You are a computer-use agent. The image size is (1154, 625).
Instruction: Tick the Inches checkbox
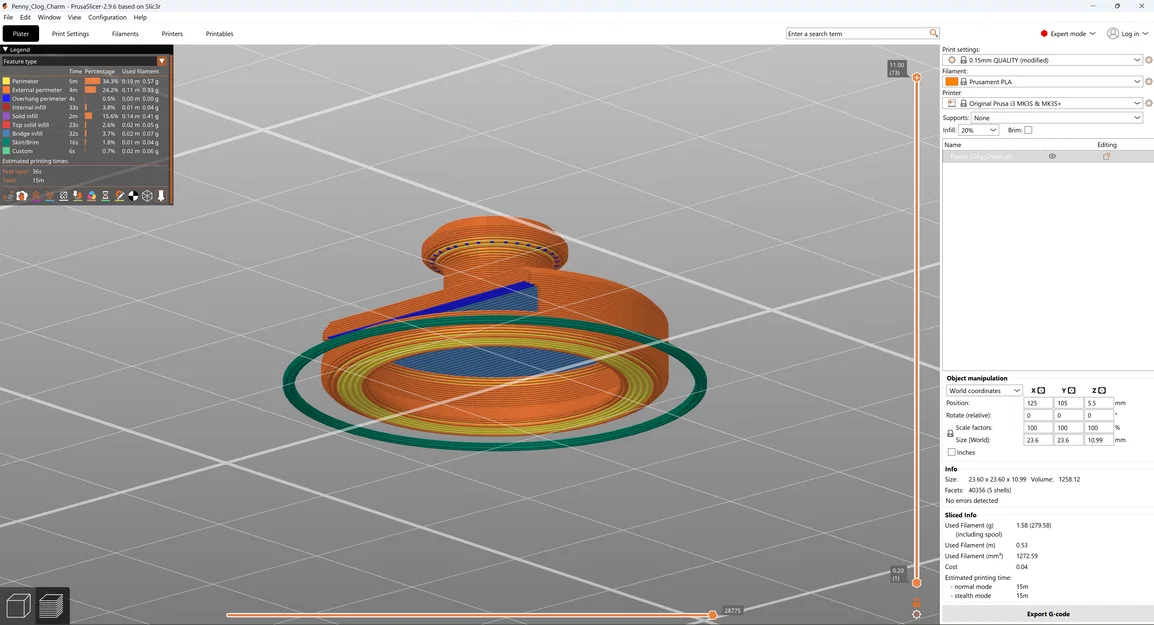(x=952, y=452)
